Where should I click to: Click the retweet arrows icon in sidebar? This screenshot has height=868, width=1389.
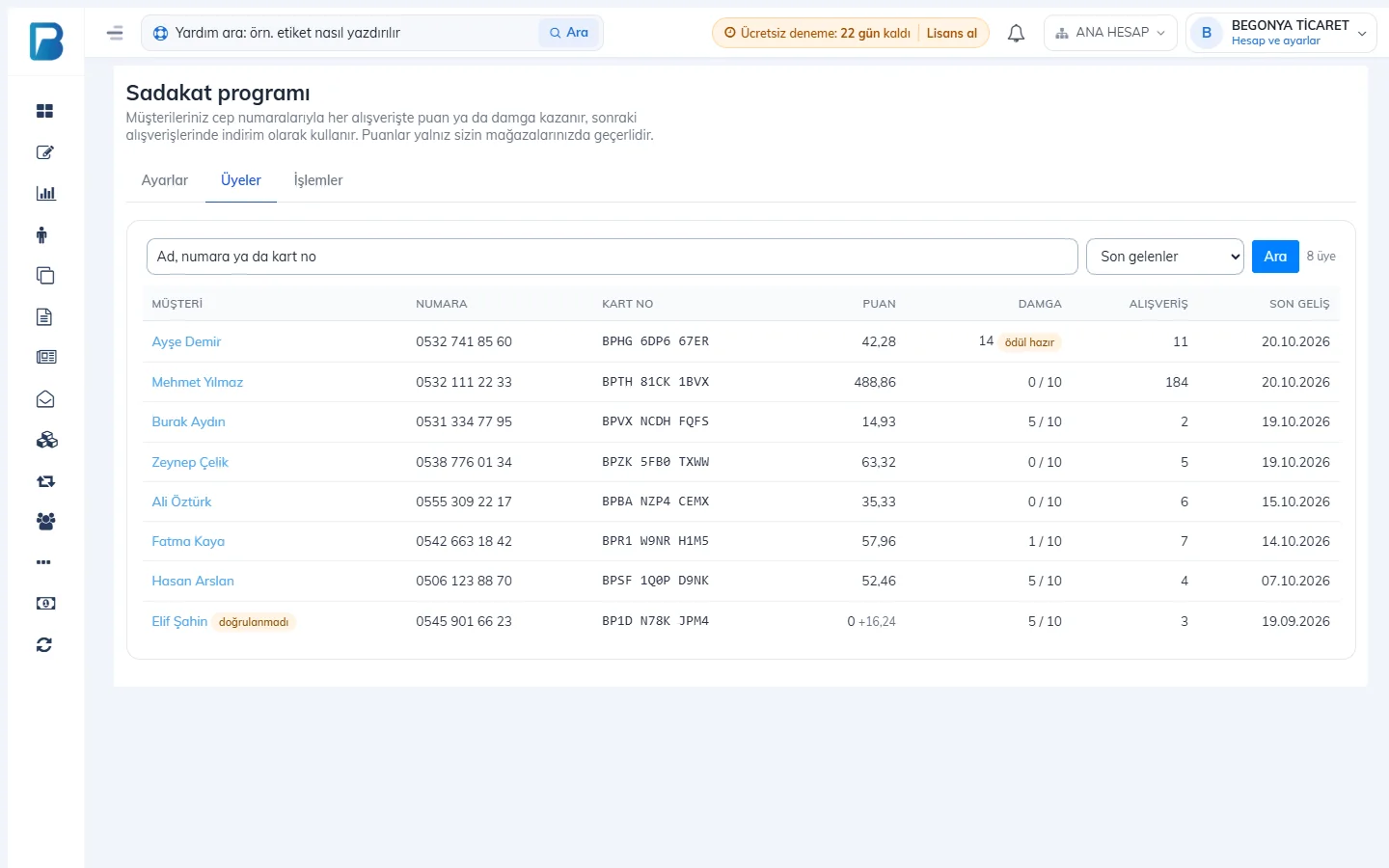pos(45,481)
